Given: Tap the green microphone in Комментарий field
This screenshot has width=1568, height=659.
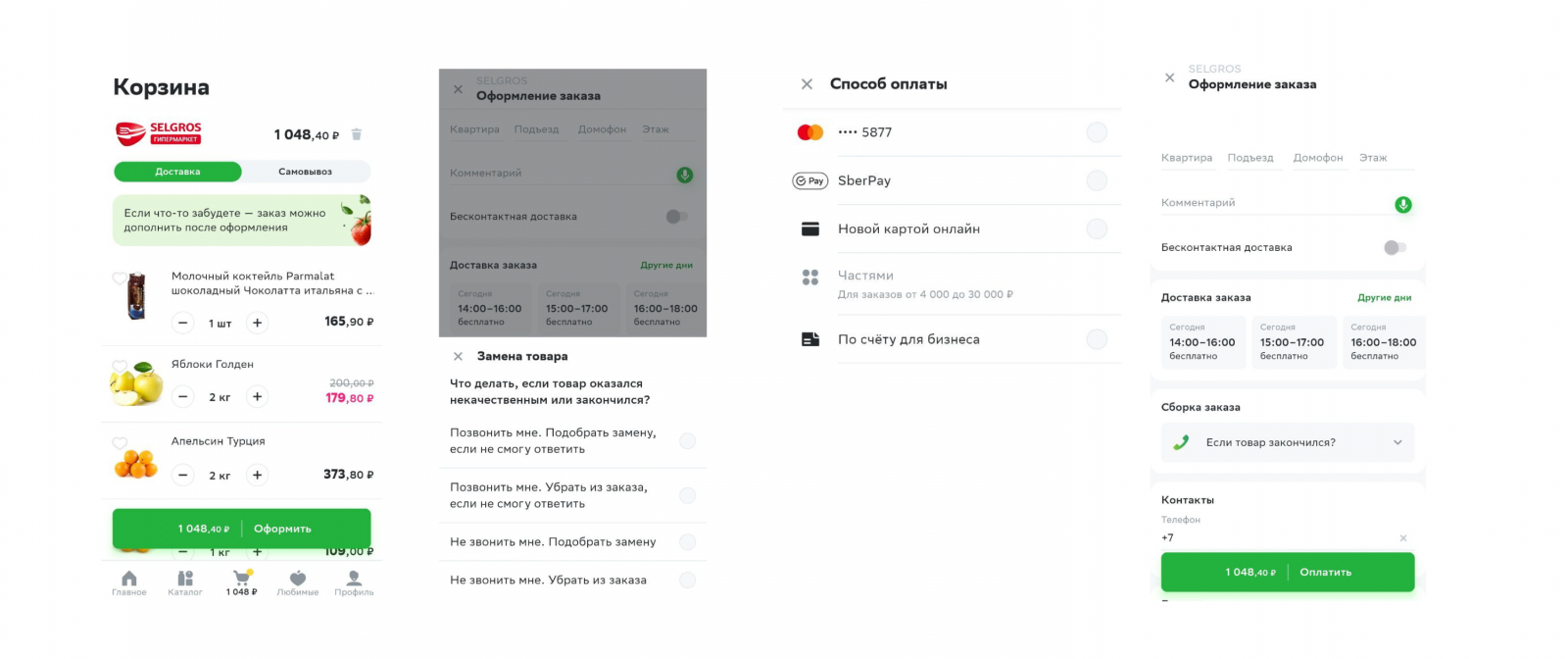Looking at the screenshot, I should click(1403, 204).
